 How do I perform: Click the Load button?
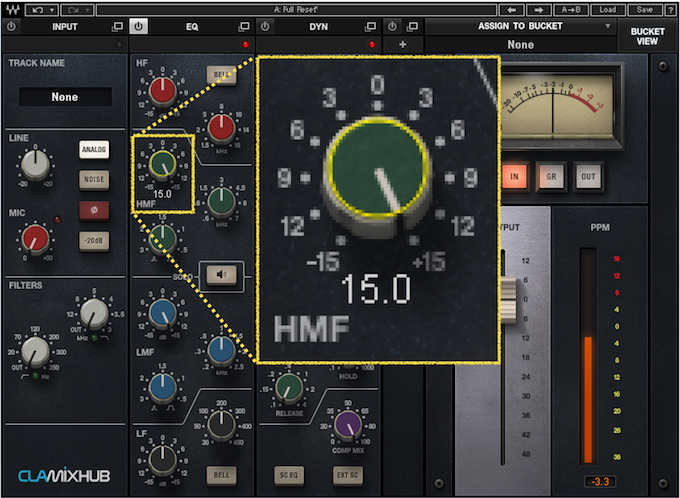coord(608,10)
